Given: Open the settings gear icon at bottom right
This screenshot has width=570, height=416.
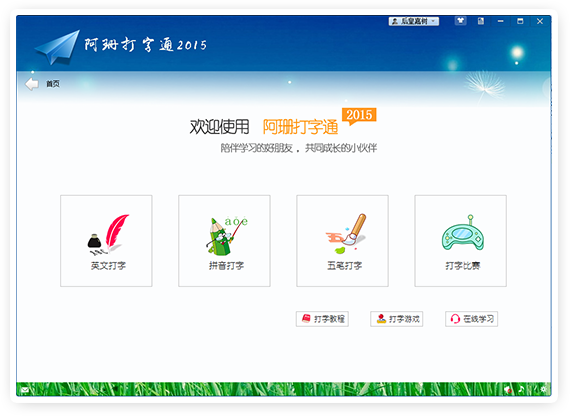Looking at the screenshot, I should [543, 389].
